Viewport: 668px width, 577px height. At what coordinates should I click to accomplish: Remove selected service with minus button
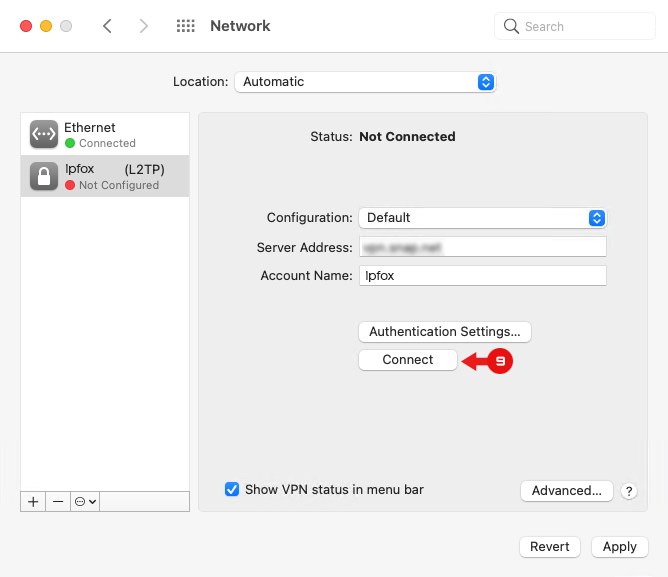pyautogui.click(x=58, y=502)
